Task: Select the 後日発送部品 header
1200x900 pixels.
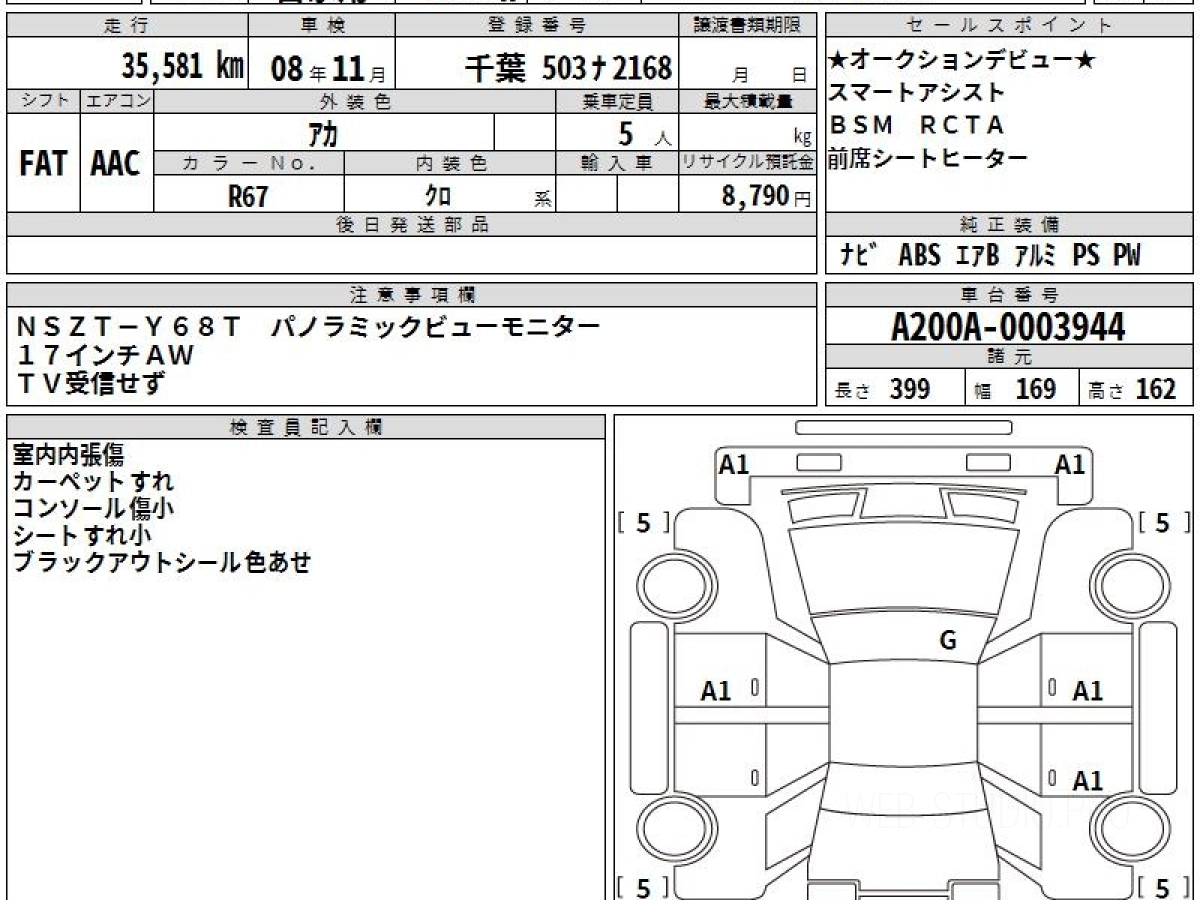Action: click(412, 225)
